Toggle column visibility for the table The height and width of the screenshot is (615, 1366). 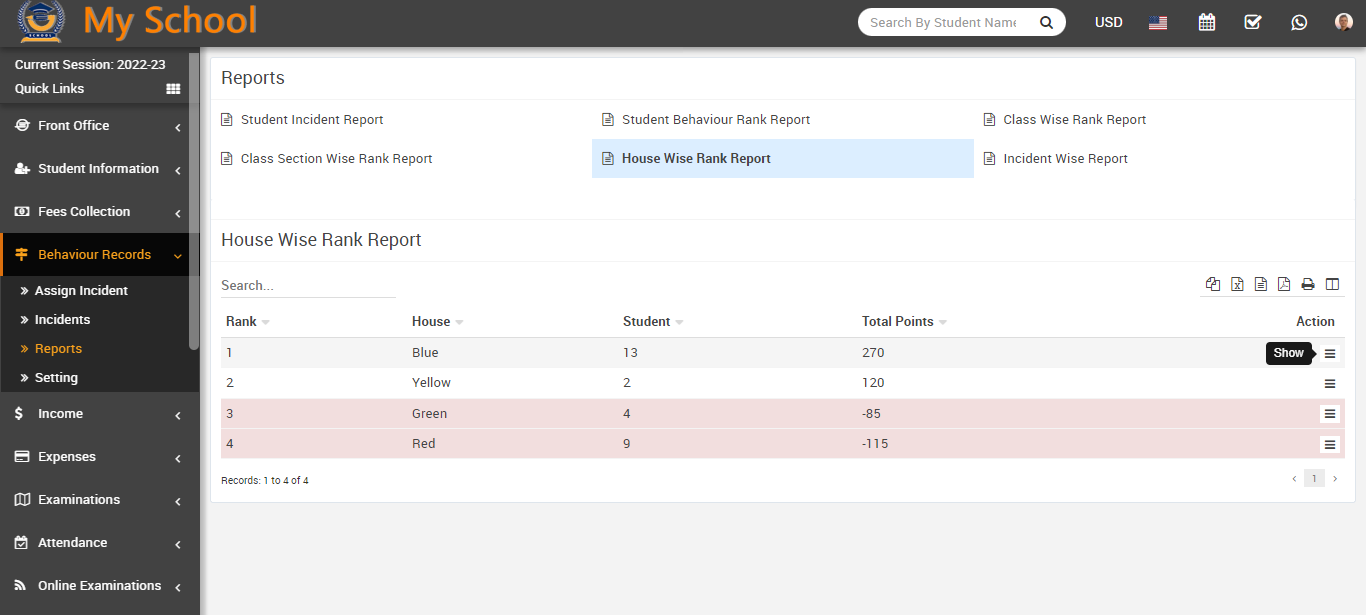click(1332, 285)
